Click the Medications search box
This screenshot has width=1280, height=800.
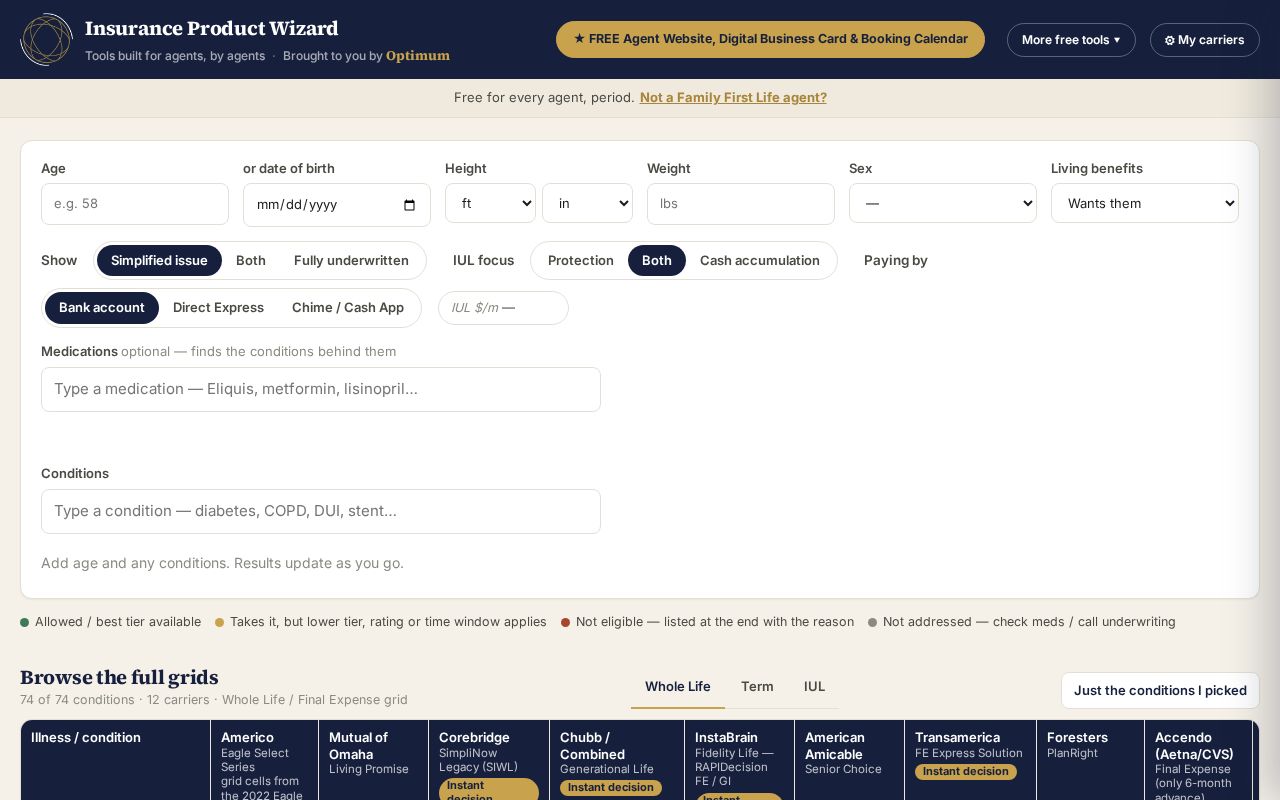(321, 389)
